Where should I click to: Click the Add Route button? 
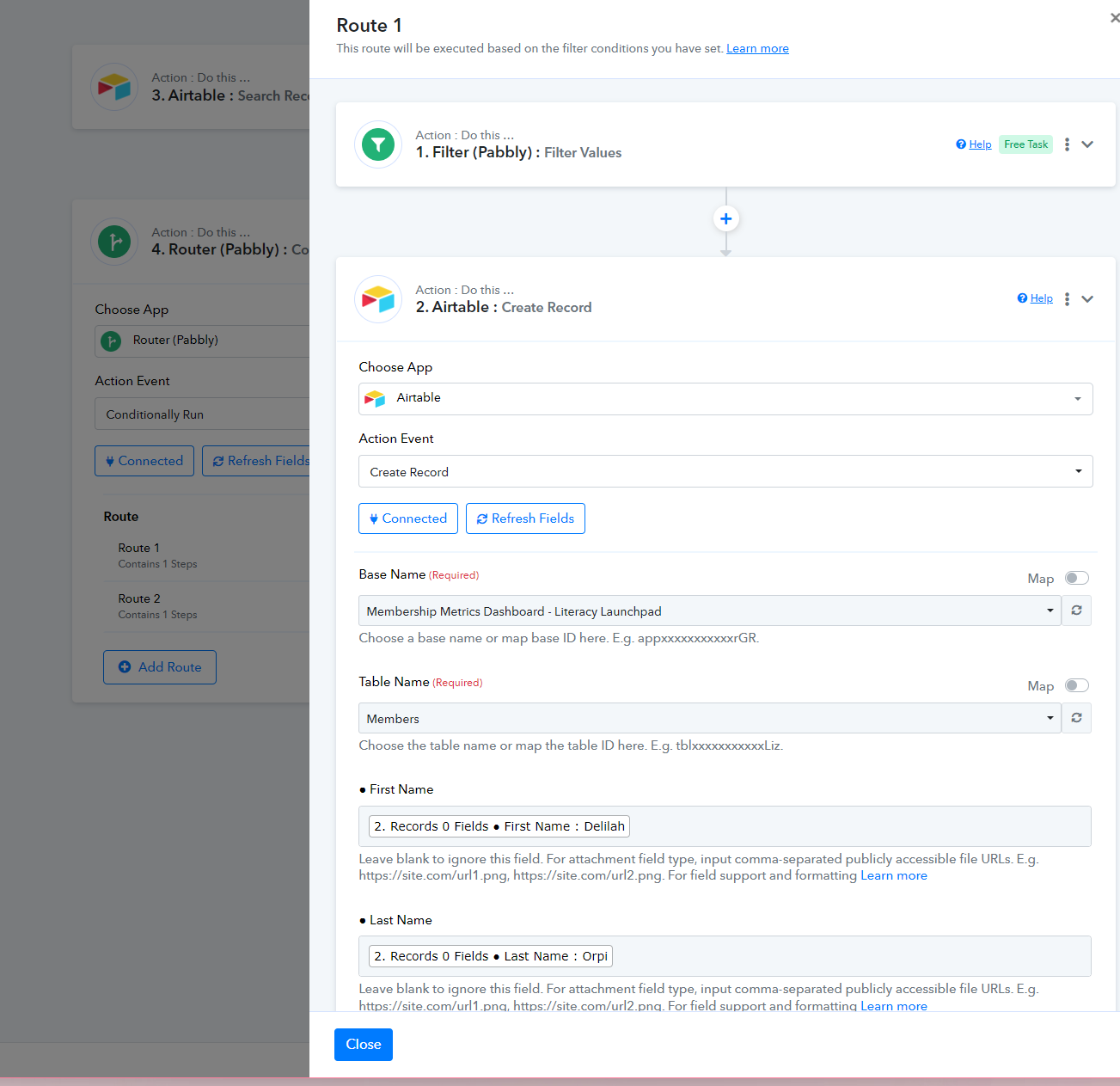(x=160, y=667)
